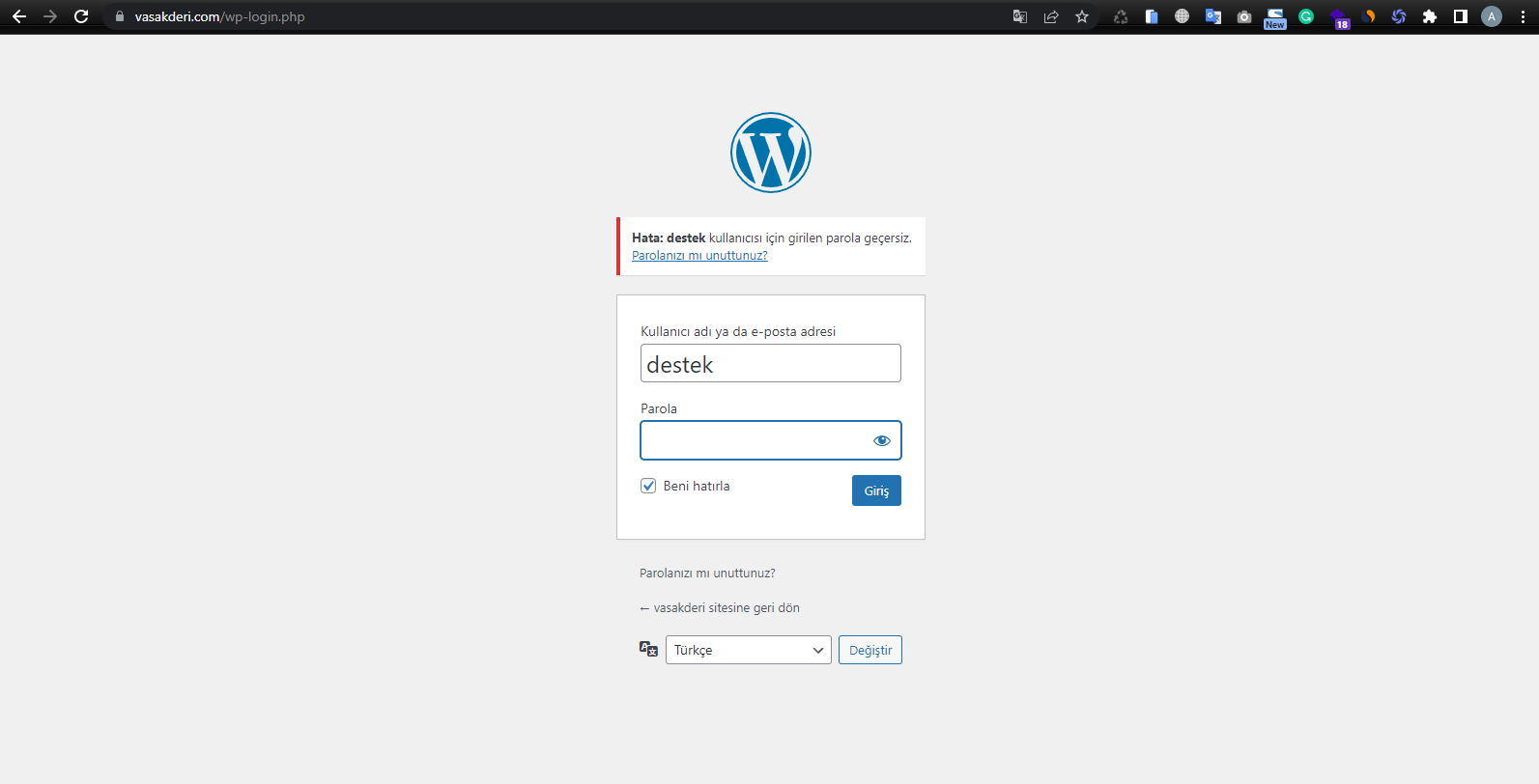This screenshot has height=784, width=1539.
Task: Click the Değiştir button
Action: pyautogui.click(x=870, y=650)
